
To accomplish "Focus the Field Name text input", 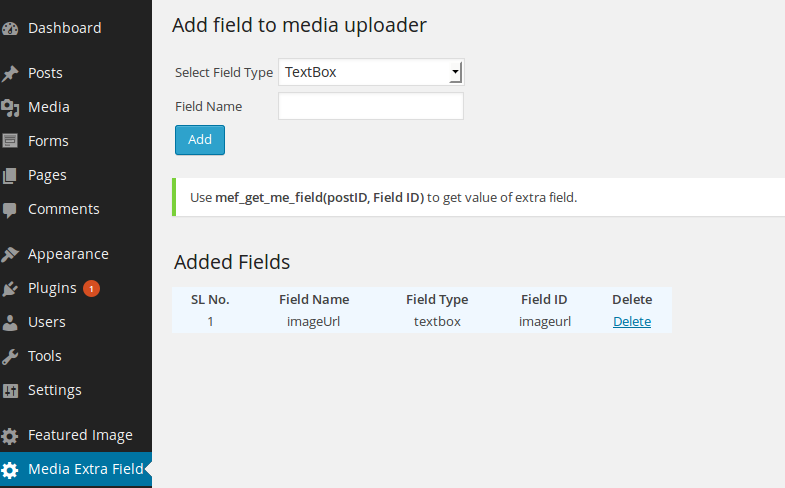I will click(x=371, y=106).
